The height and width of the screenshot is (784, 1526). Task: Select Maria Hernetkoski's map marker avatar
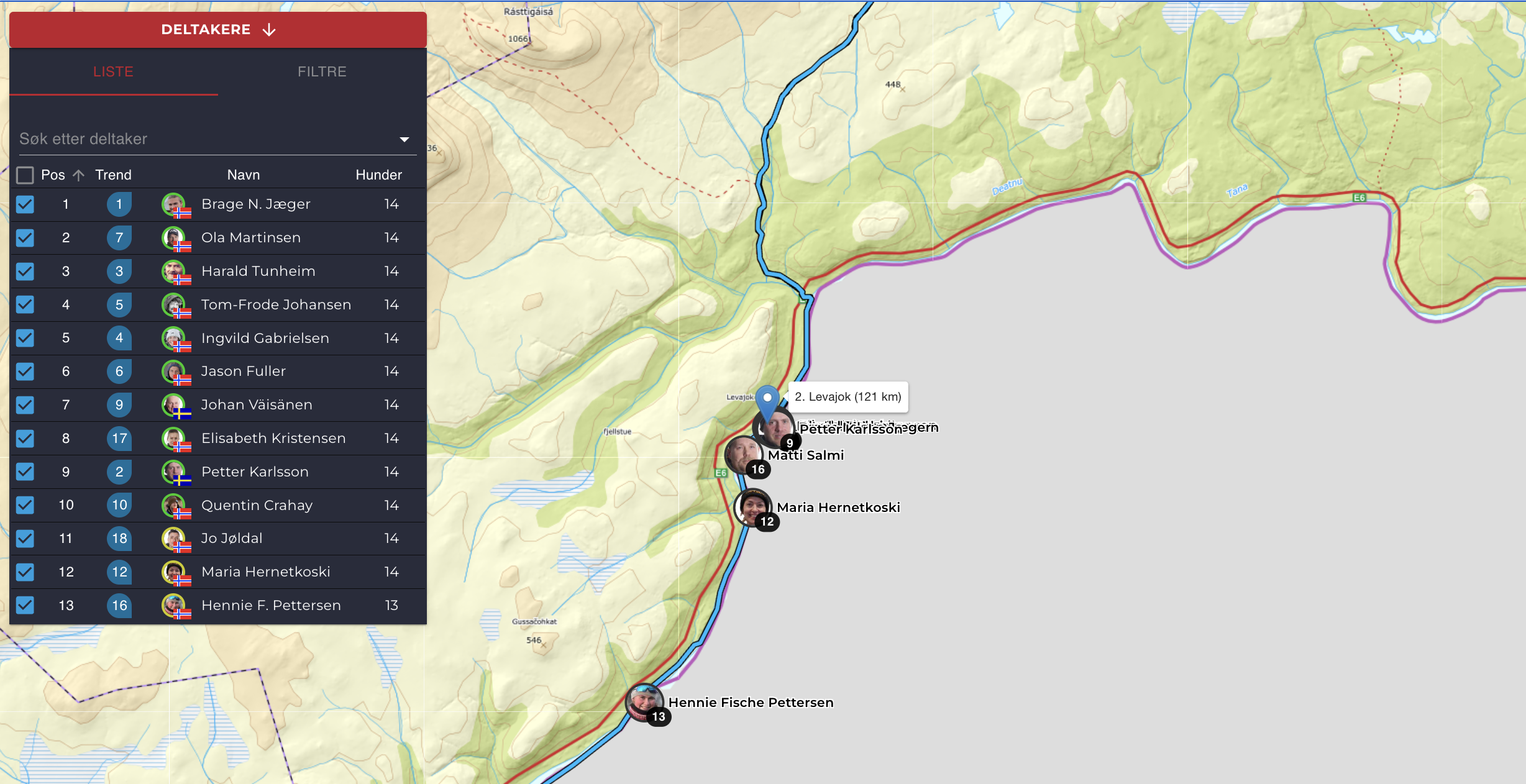point(753,508)
